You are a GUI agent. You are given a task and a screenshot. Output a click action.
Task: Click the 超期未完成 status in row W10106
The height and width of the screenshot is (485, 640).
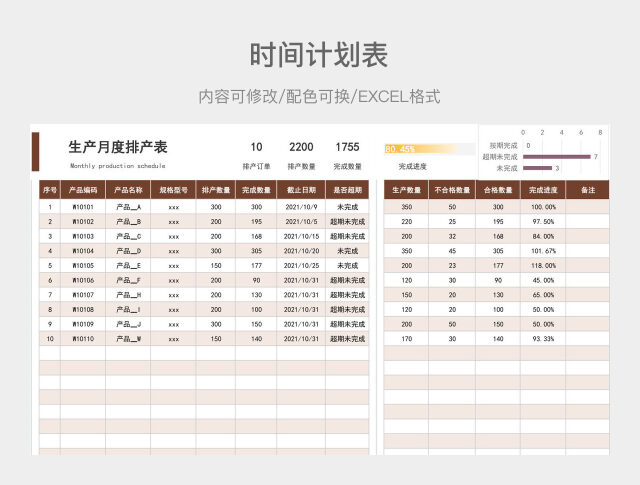347,280
